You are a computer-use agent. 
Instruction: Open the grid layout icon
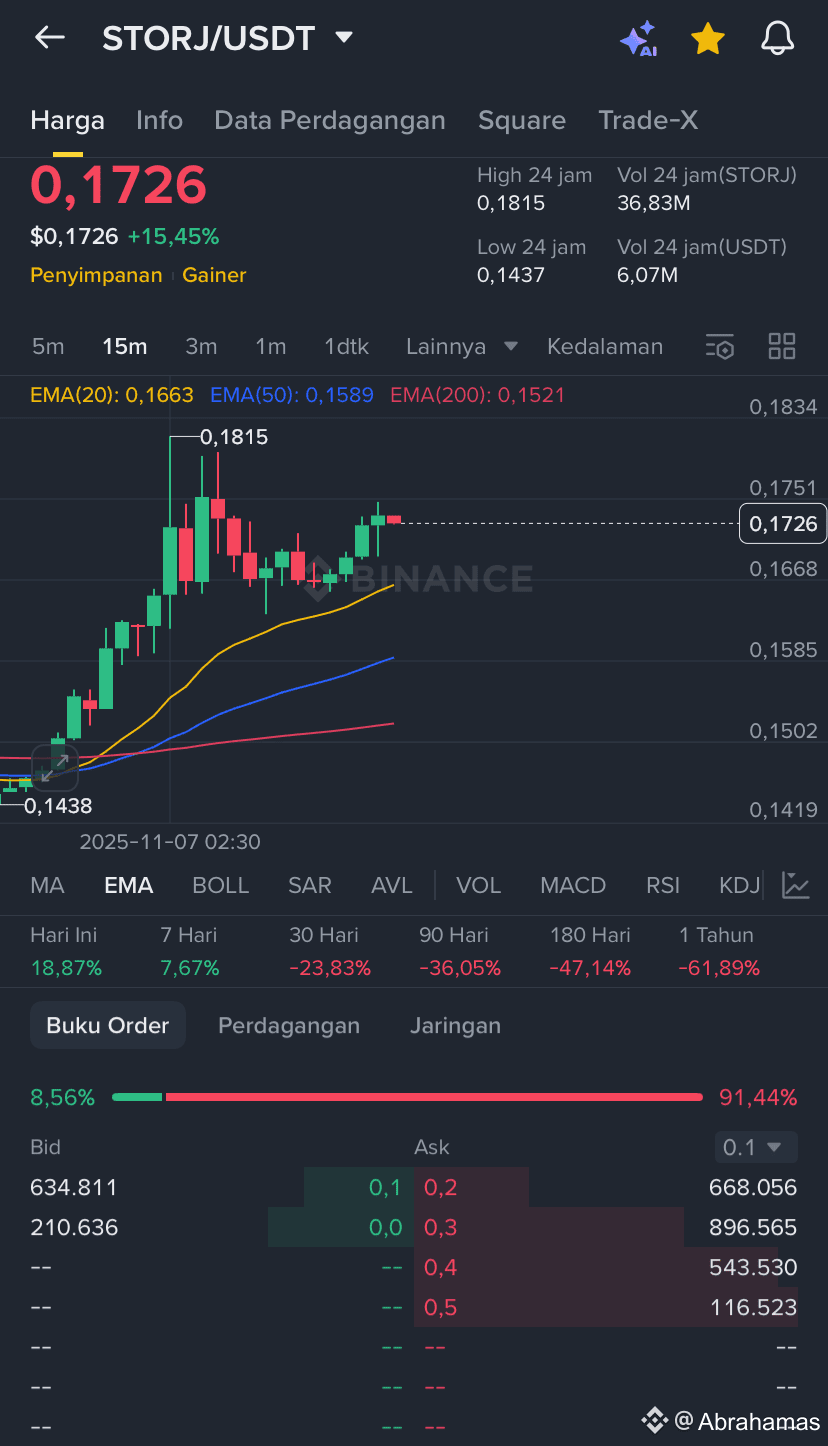point(781,347)
